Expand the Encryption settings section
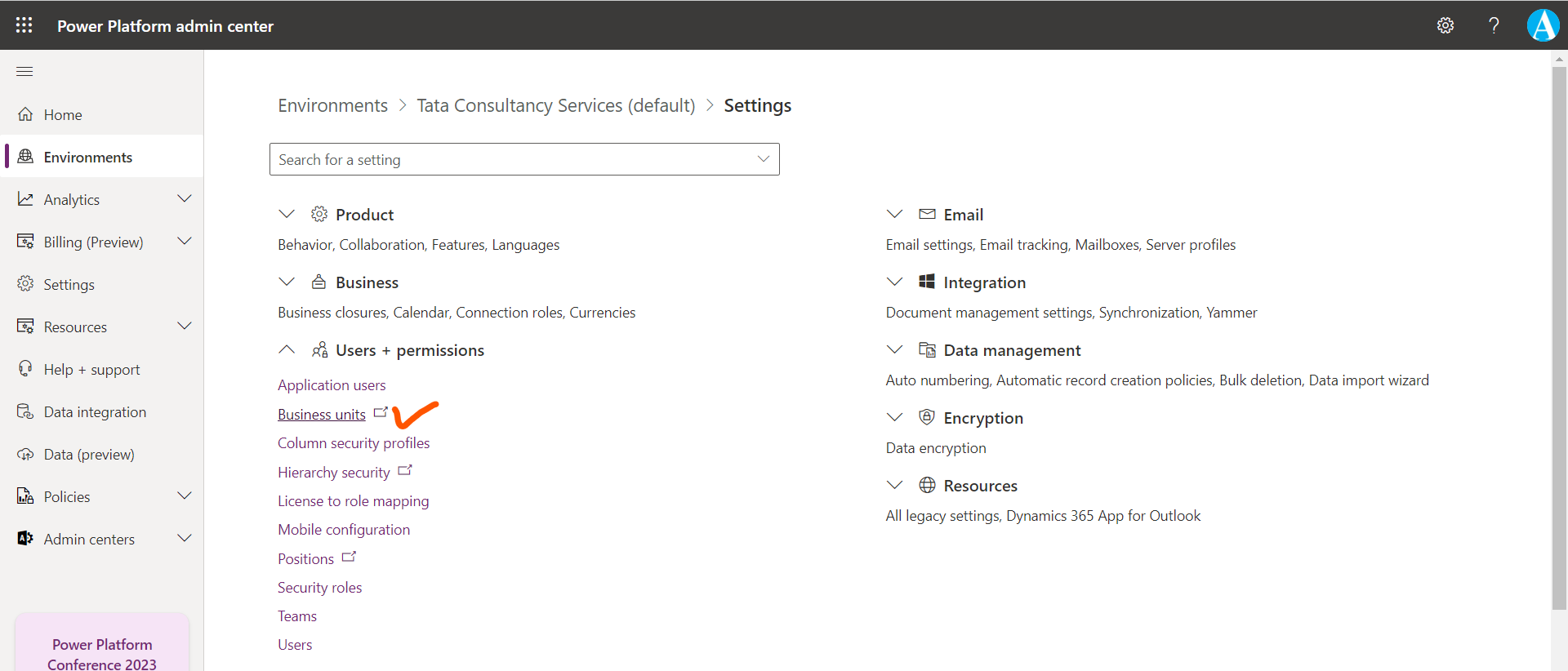This screenshot has height=671, width=1568. coord(895,418)
